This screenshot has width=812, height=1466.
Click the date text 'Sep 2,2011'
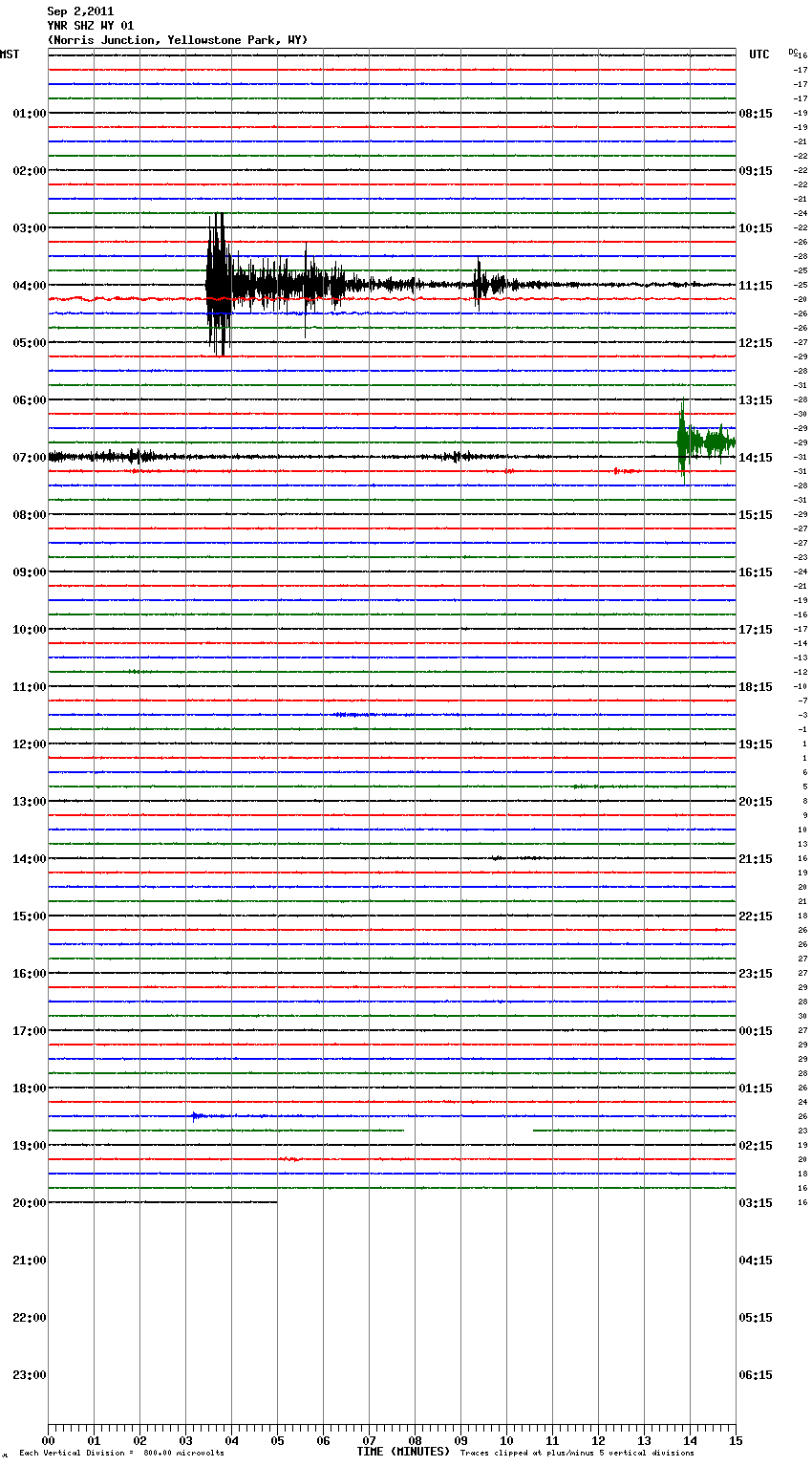[80, 11]
